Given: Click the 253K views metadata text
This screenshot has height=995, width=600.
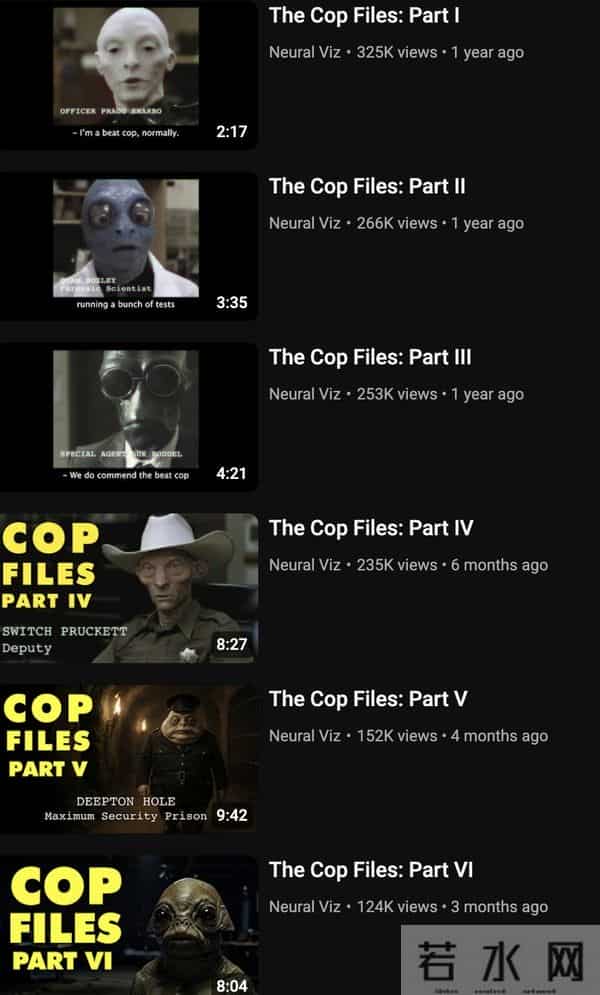Looking at the screenshot, I should click(x=397, y=394).
